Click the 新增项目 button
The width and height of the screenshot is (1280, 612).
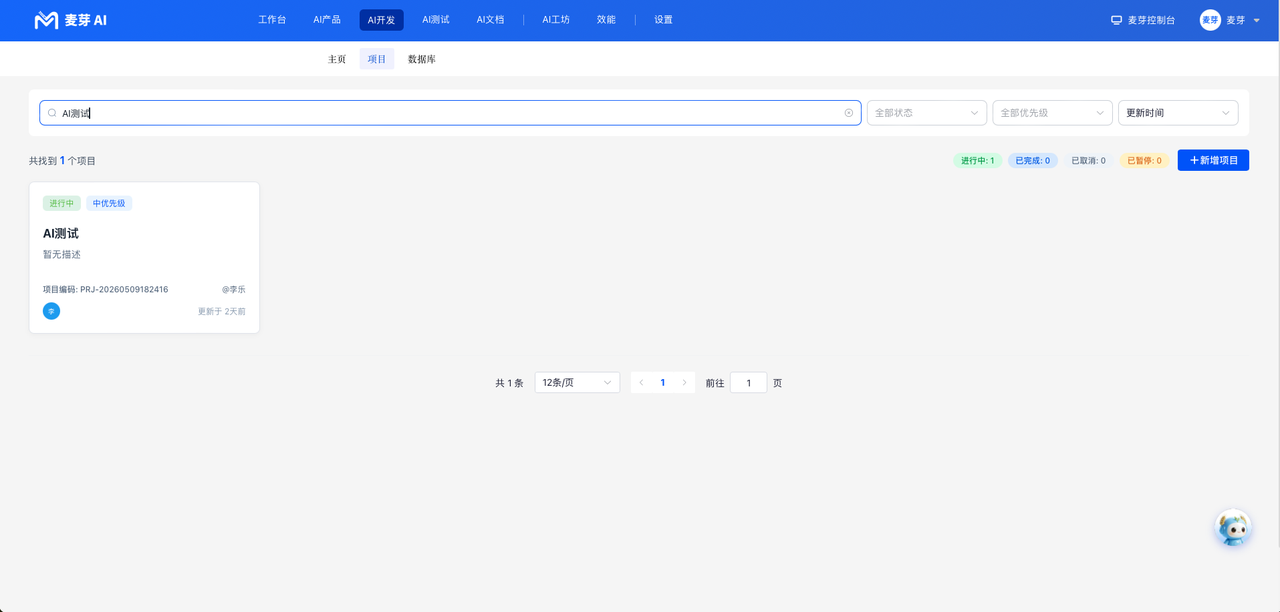pyautogui.click(x=1213, y=160)
